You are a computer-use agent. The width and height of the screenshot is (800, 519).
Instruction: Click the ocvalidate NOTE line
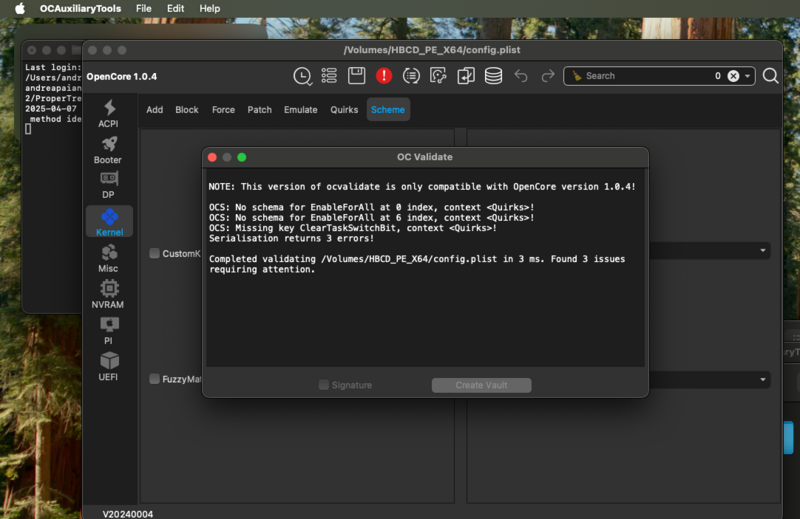pyautogui.click(x=422, y=187)
